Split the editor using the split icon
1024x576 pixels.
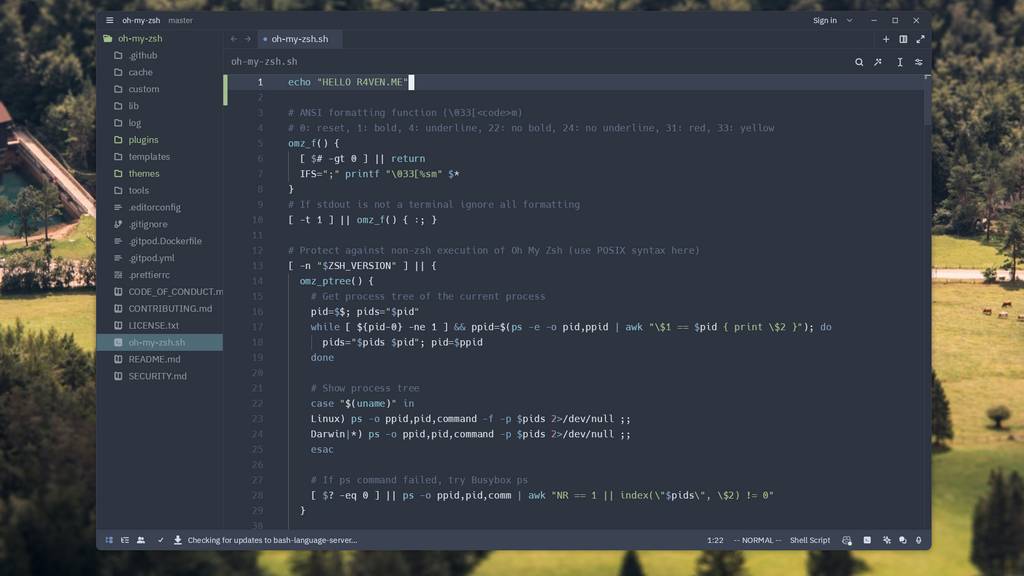coord(903,39)
